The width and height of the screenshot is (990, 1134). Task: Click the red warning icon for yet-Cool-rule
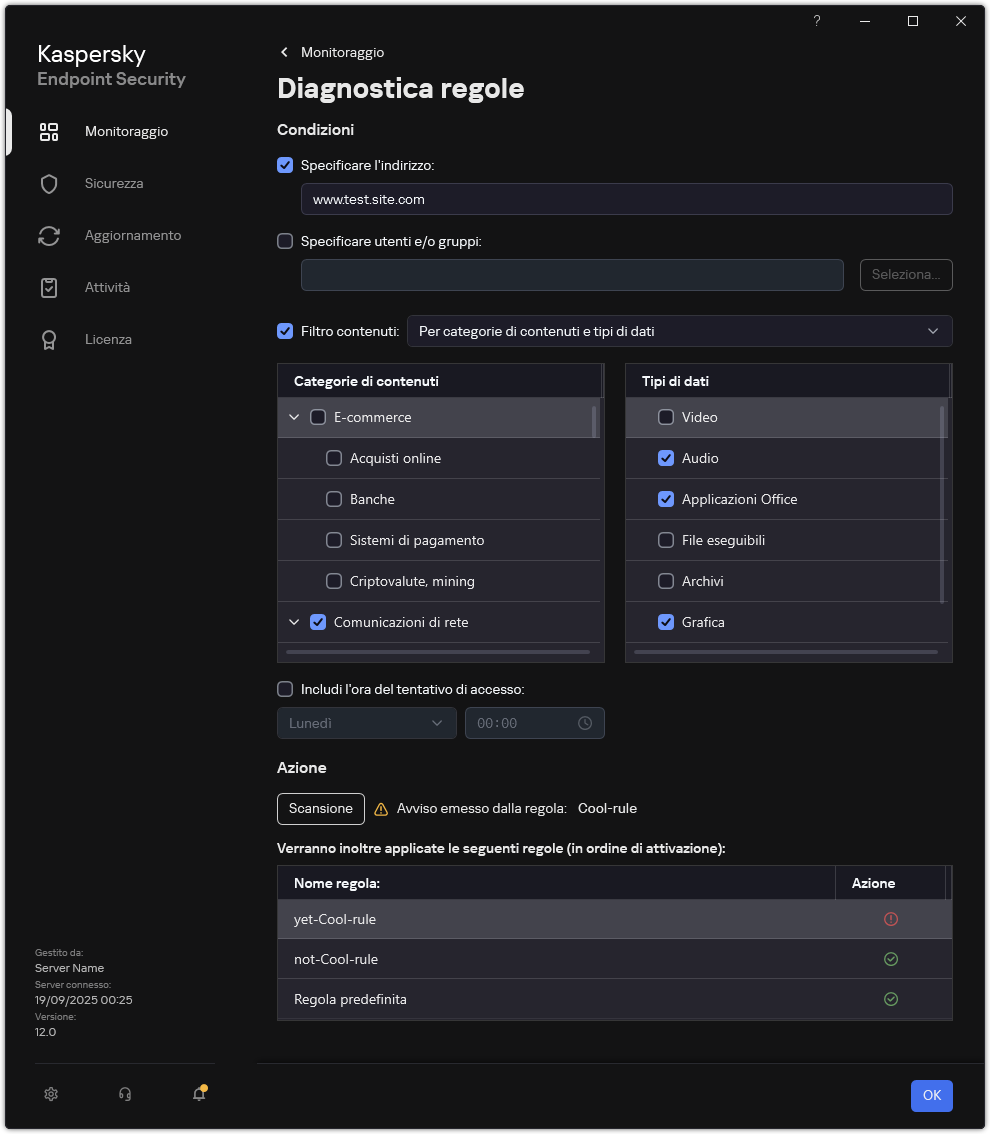(891, 919)
